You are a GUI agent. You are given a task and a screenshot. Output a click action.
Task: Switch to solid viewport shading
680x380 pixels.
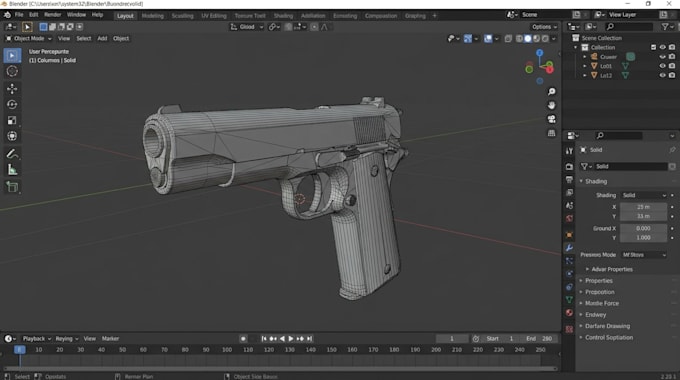tap(528, 39)
